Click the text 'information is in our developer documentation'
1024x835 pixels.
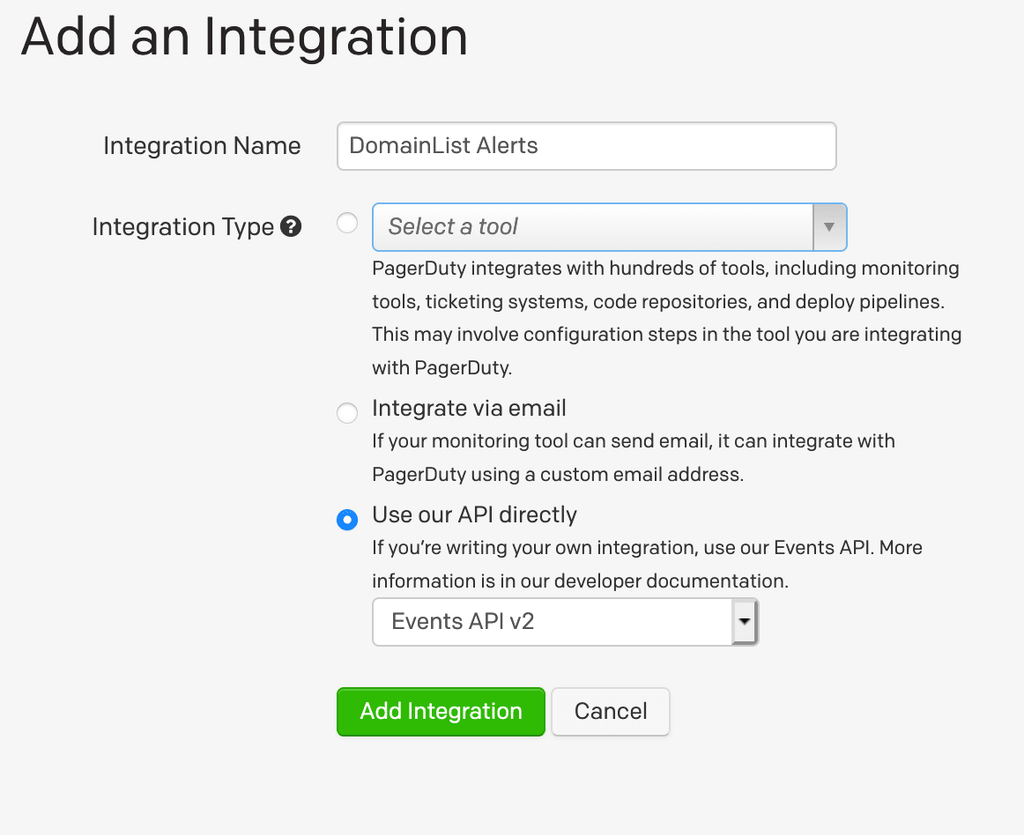580,581
